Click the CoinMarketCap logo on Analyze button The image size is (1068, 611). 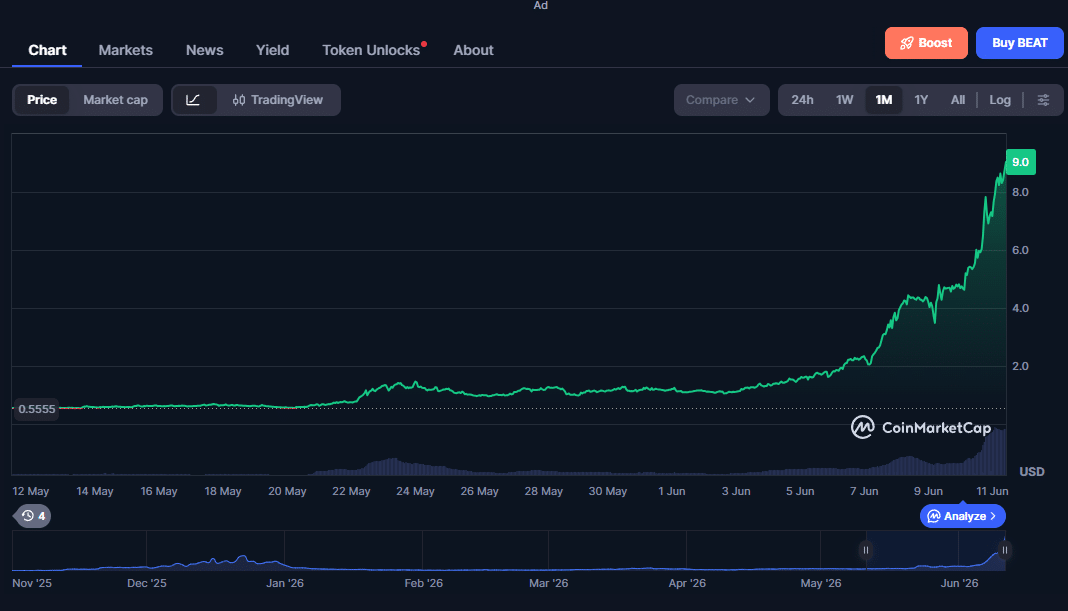[x=934, y=516]
